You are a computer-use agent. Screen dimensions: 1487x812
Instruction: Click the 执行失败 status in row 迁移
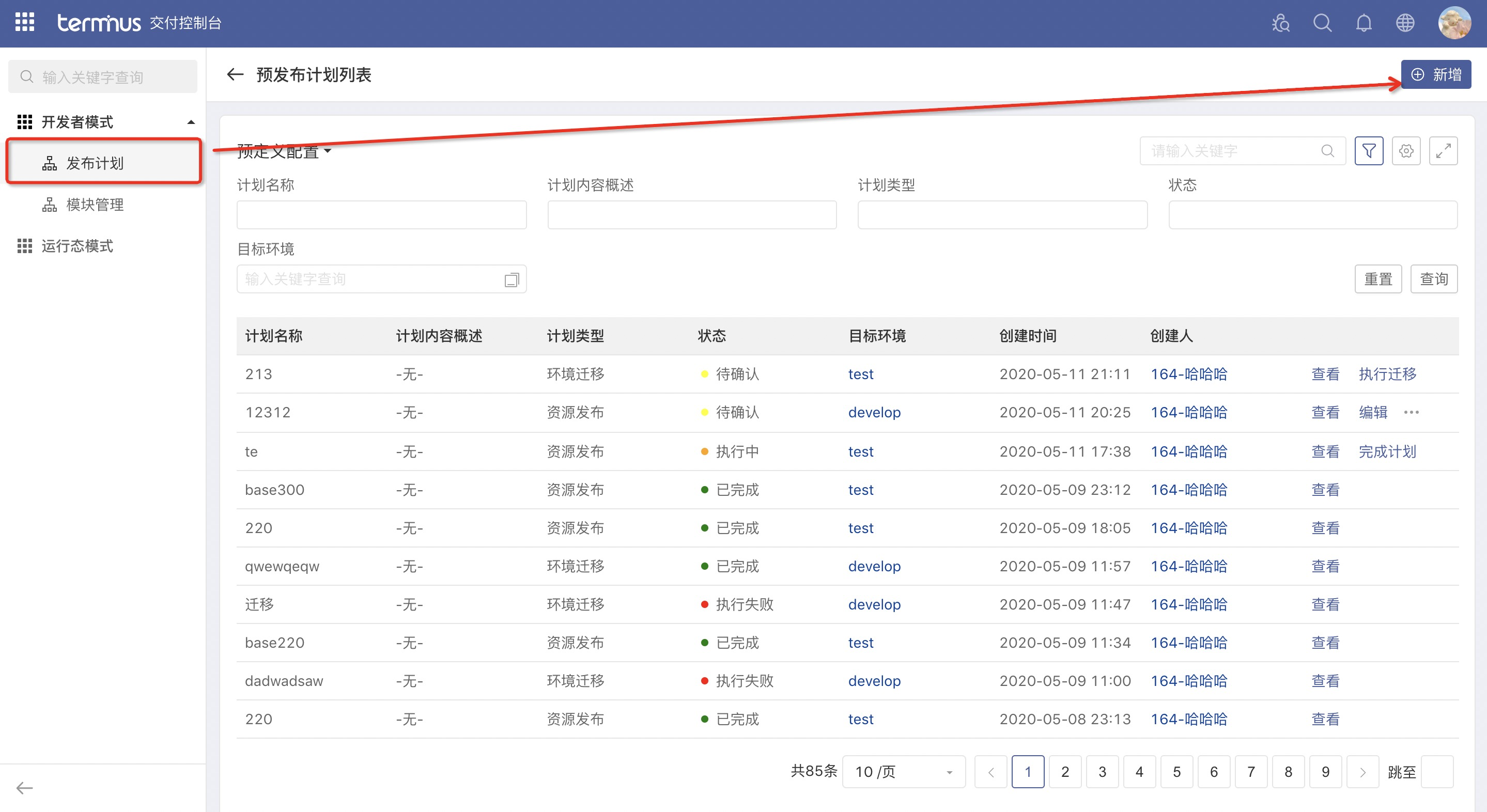[x=737, y=604]
